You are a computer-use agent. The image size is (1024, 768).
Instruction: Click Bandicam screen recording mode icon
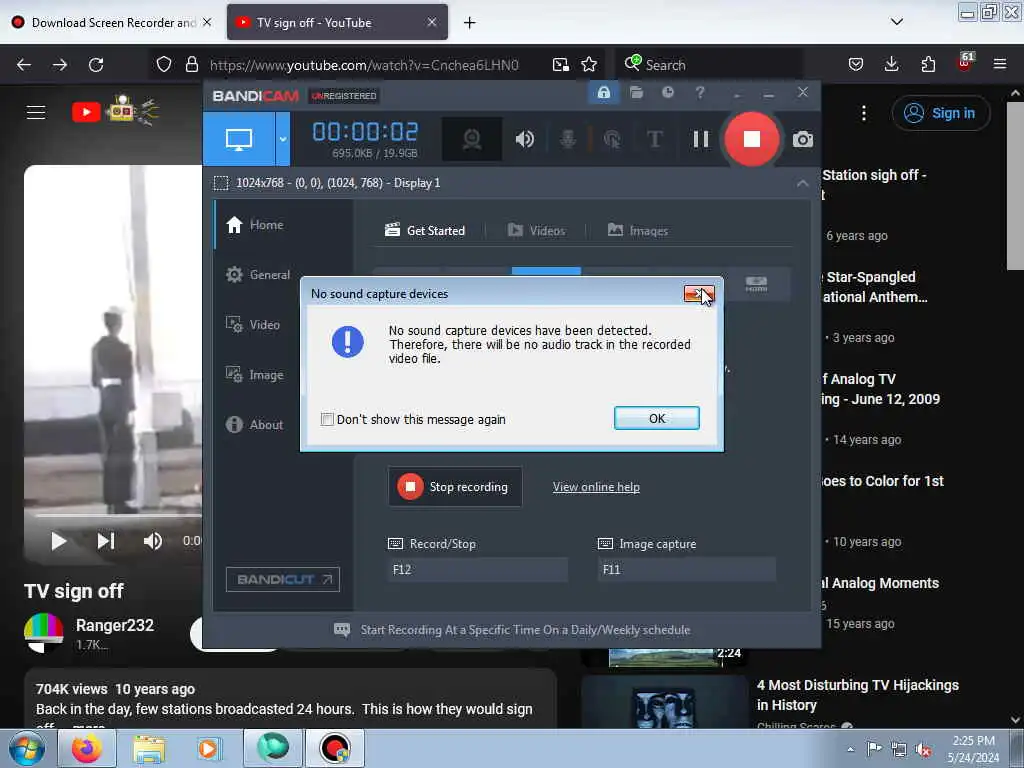[x=238, y=138]
